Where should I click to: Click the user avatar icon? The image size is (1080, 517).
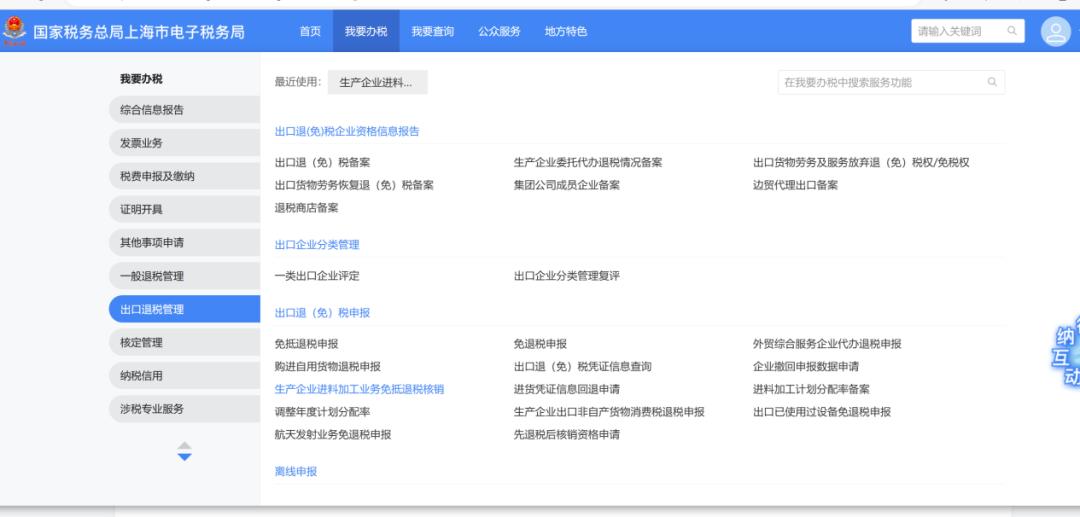coord(1056,32)
